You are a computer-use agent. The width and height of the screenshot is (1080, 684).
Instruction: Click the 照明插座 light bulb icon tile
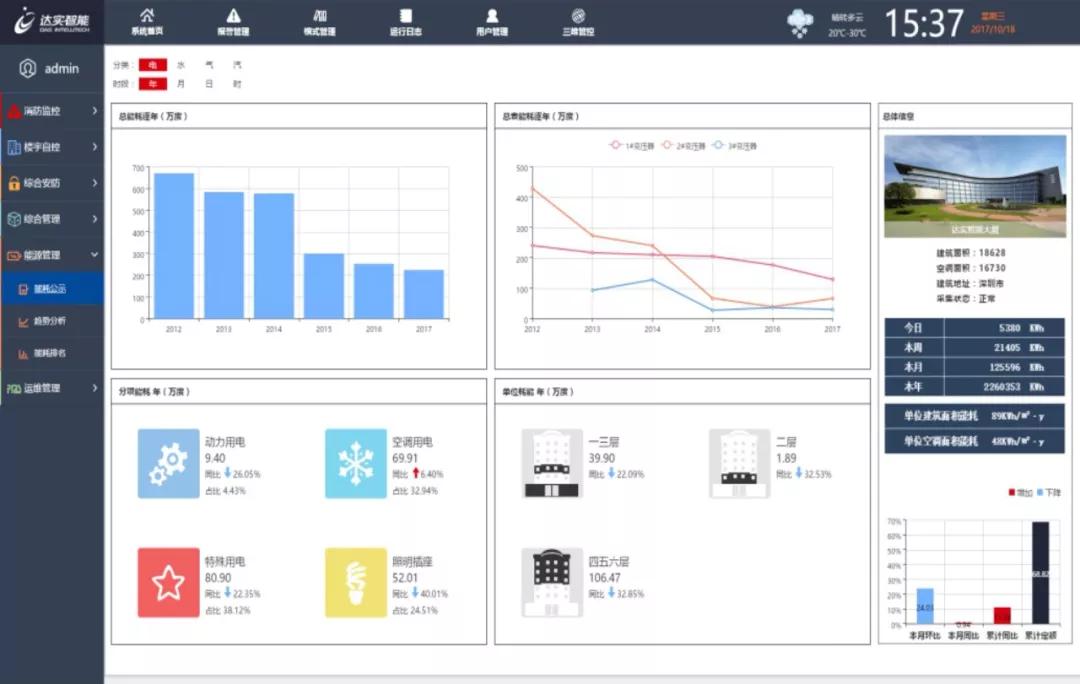[355, 582]
